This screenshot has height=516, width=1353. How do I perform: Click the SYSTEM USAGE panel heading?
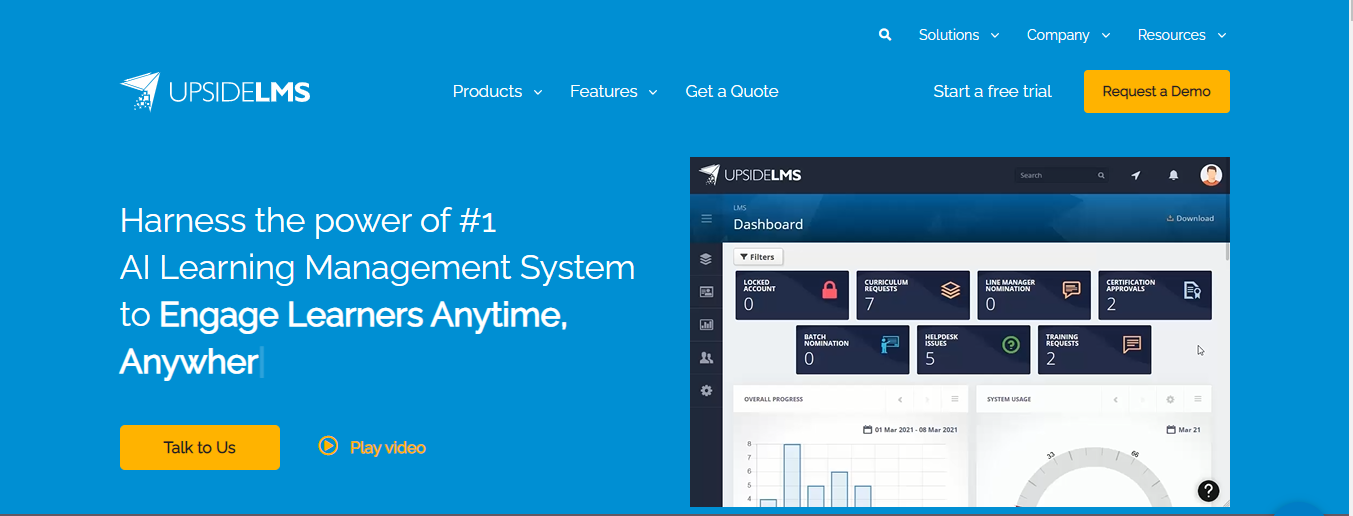[x=1009, y=399]
